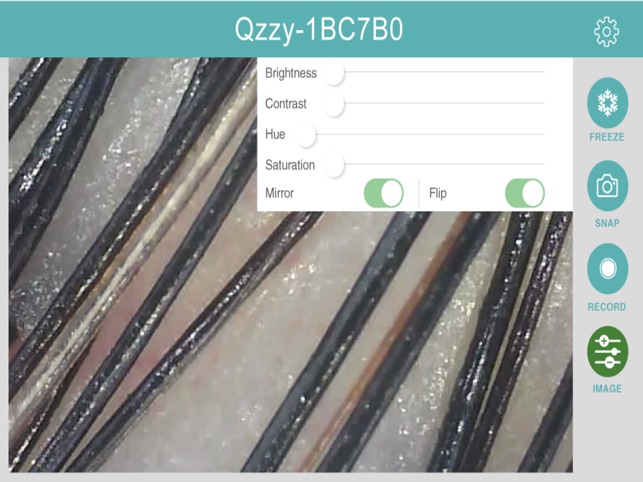The height and width of the screenshot is (482, 643).
Task: Click the Saturation slider knob
Action: pos(333,164)
